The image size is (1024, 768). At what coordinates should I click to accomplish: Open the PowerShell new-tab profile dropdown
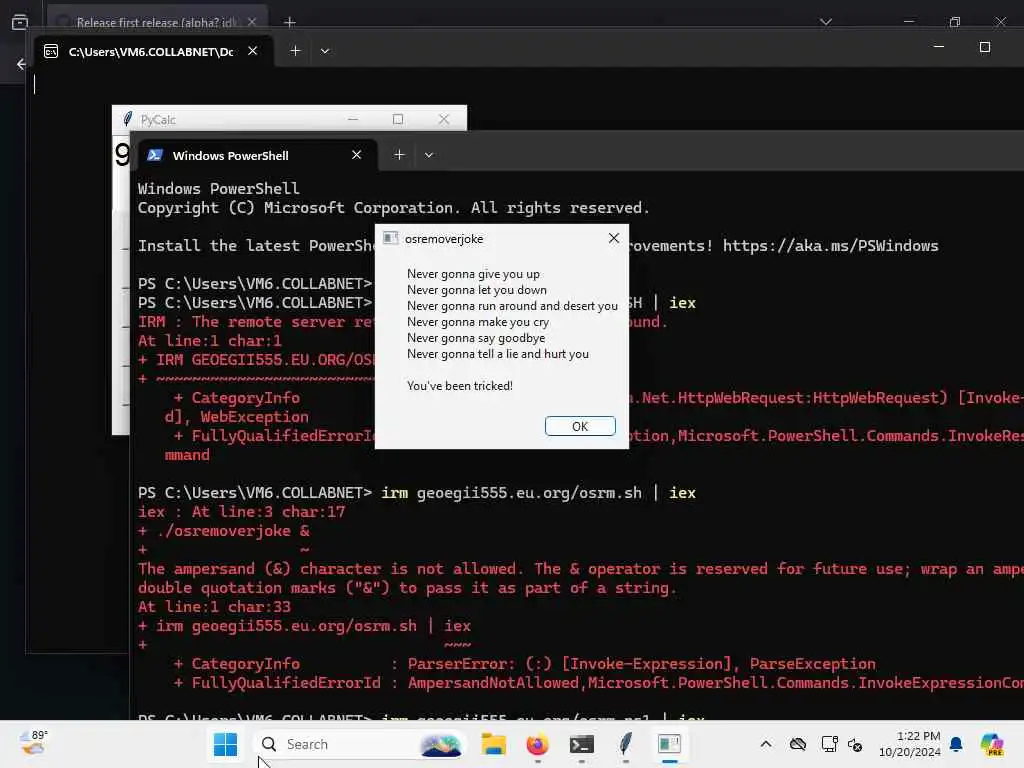pyautogui.click(x=428, y=155)
